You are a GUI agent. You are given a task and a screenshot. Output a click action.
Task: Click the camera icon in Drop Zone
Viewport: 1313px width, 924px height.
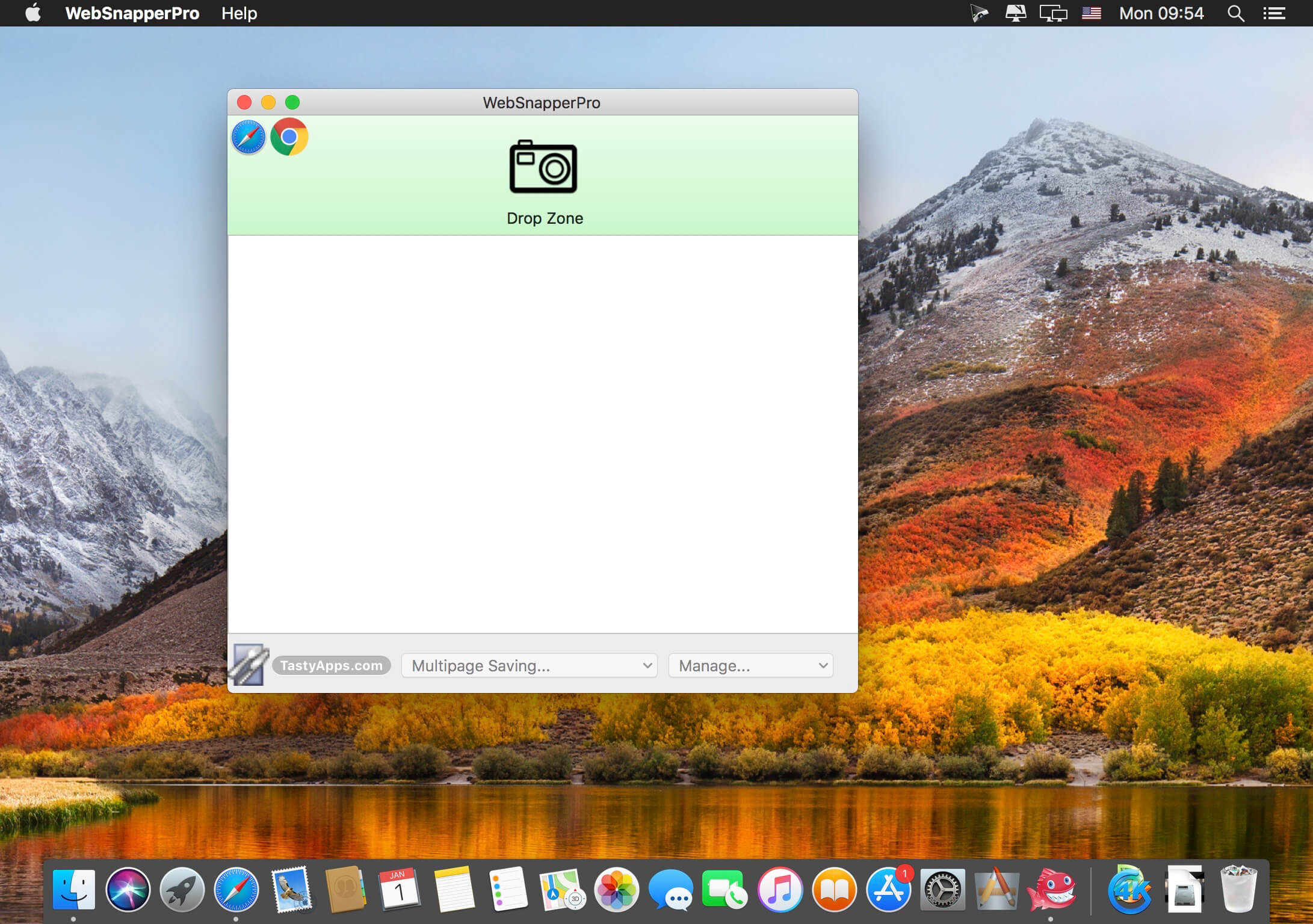(x=543, y=167)
